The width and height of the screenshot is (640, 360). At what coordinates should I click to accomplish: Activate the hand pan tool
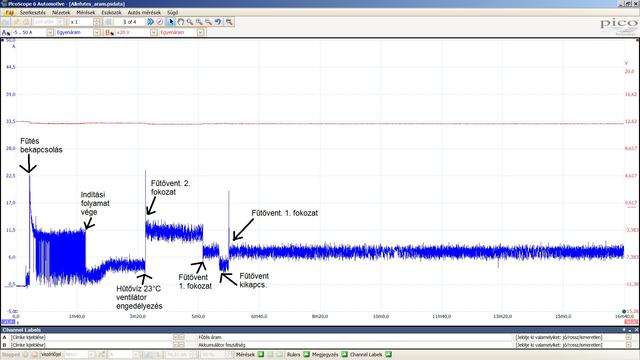point(180,22)
